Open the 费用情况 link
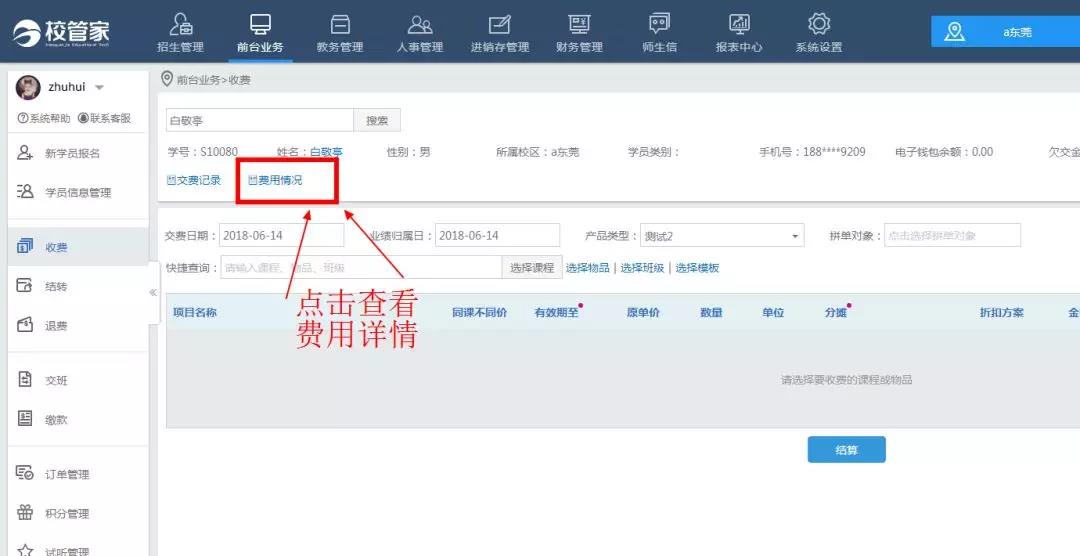The height and width of the screenshot is (556, 1080). (275, 180)
